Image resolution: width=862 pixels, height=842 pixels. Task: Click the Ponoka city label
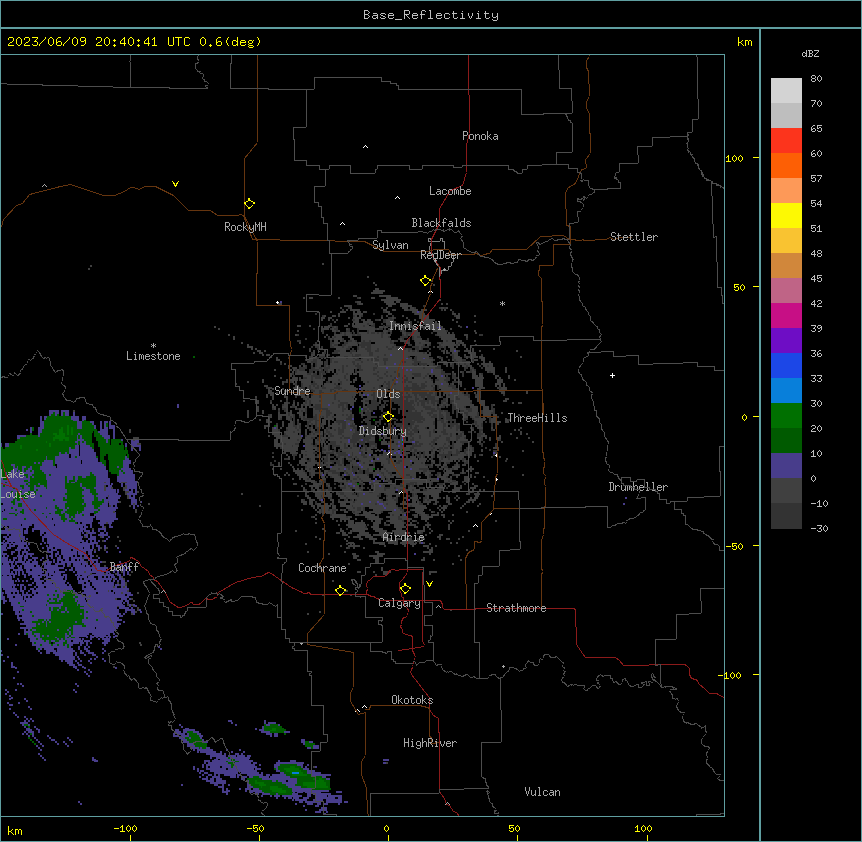tap(480, 136)
